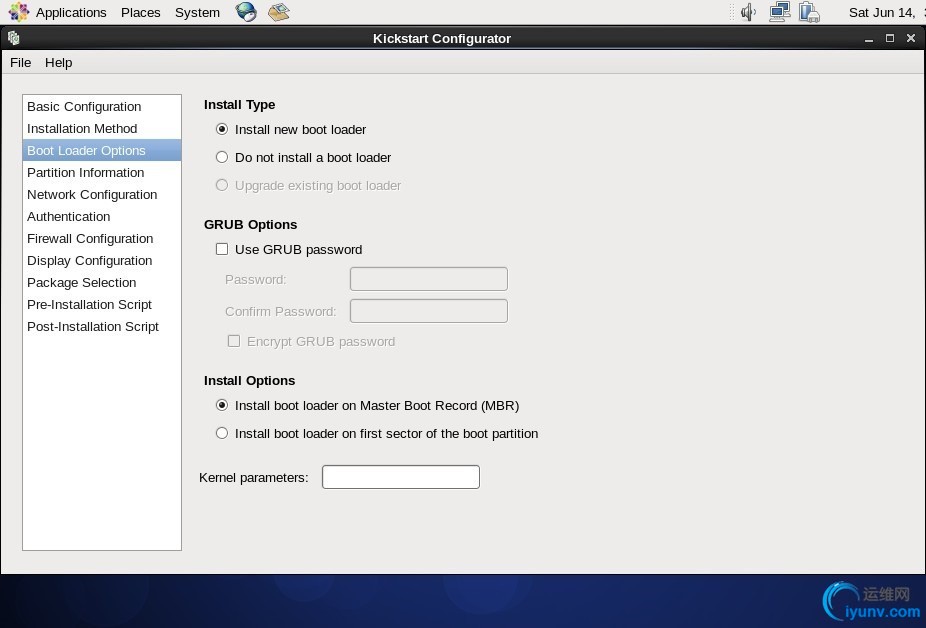Click the web browser launcher icon in panel
The image size is (926, 628).
point(246,12)
